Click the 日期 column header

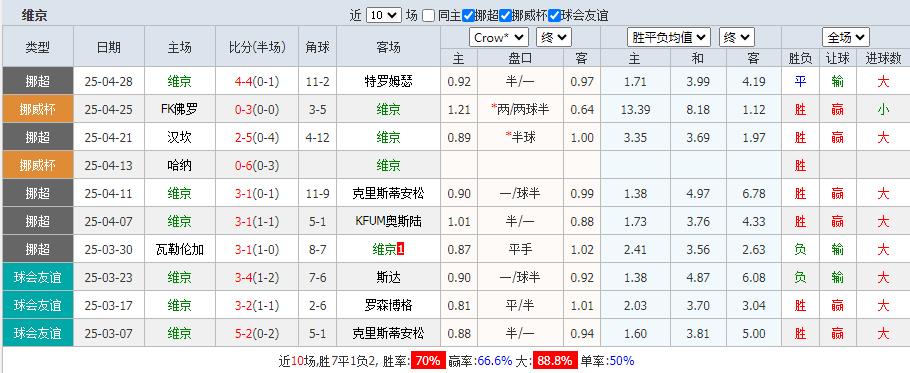[109, 47]
